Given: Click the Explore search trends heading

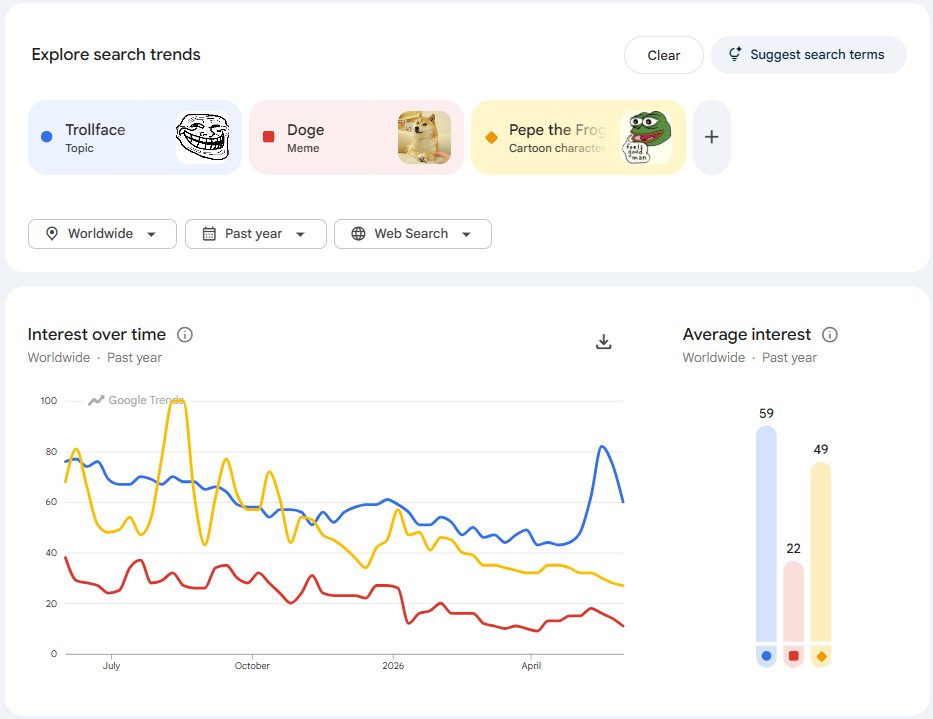Looking at the screenshot, I should [x=116, y=55].
